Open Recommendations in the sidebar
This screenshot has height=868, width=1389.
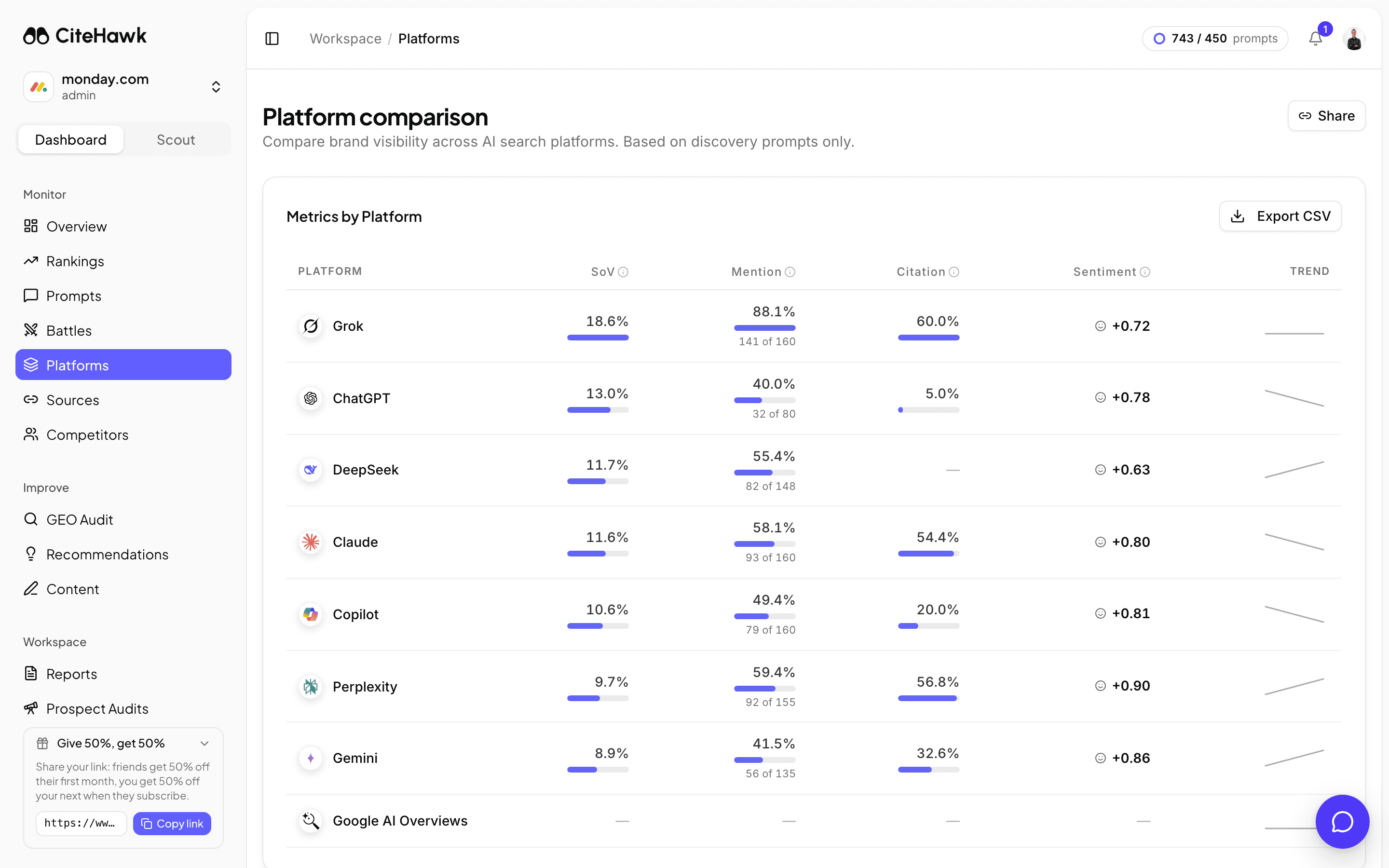123,555
